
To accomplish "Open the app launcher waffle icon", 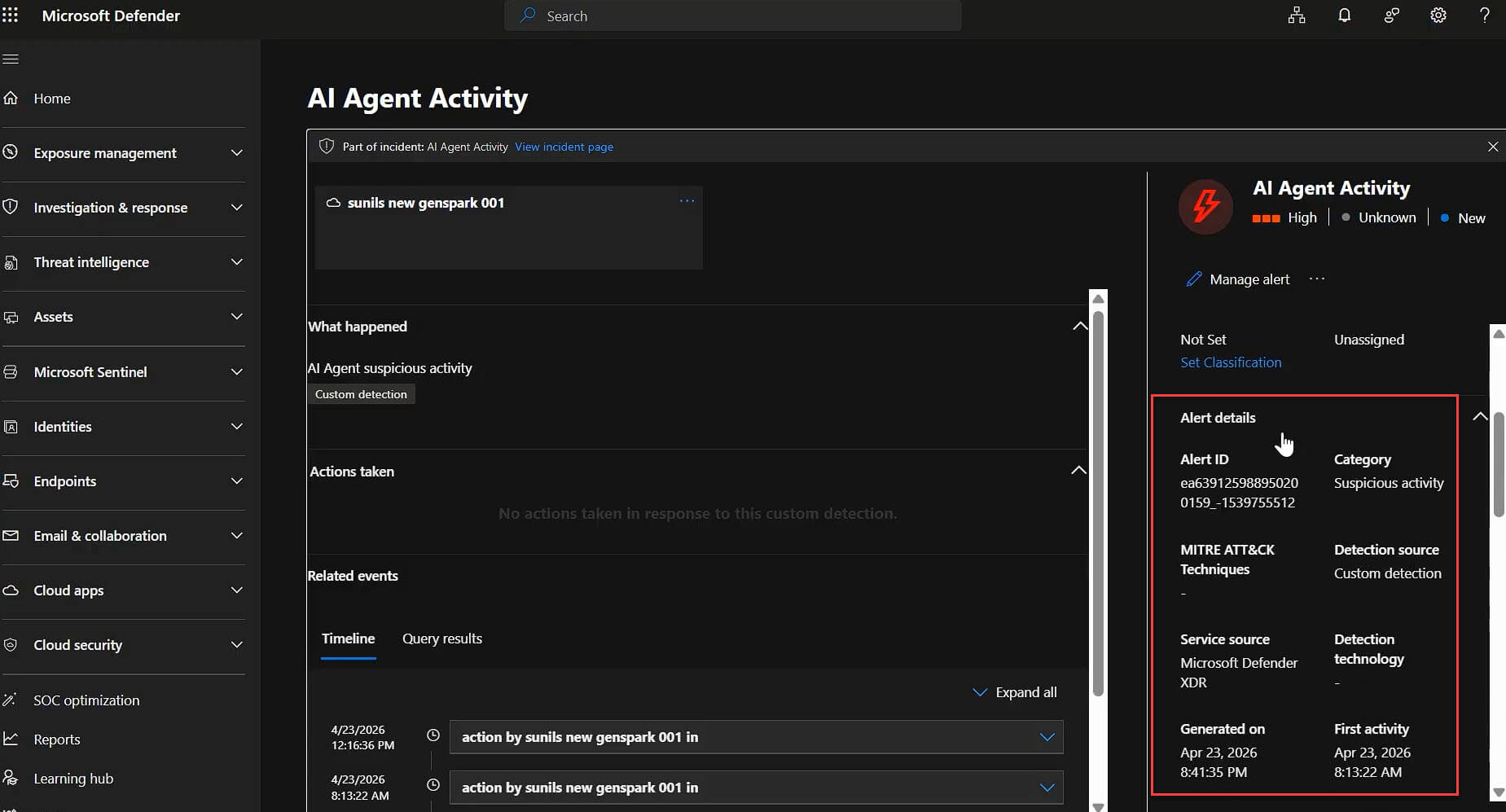I will (x=11, y=15).
